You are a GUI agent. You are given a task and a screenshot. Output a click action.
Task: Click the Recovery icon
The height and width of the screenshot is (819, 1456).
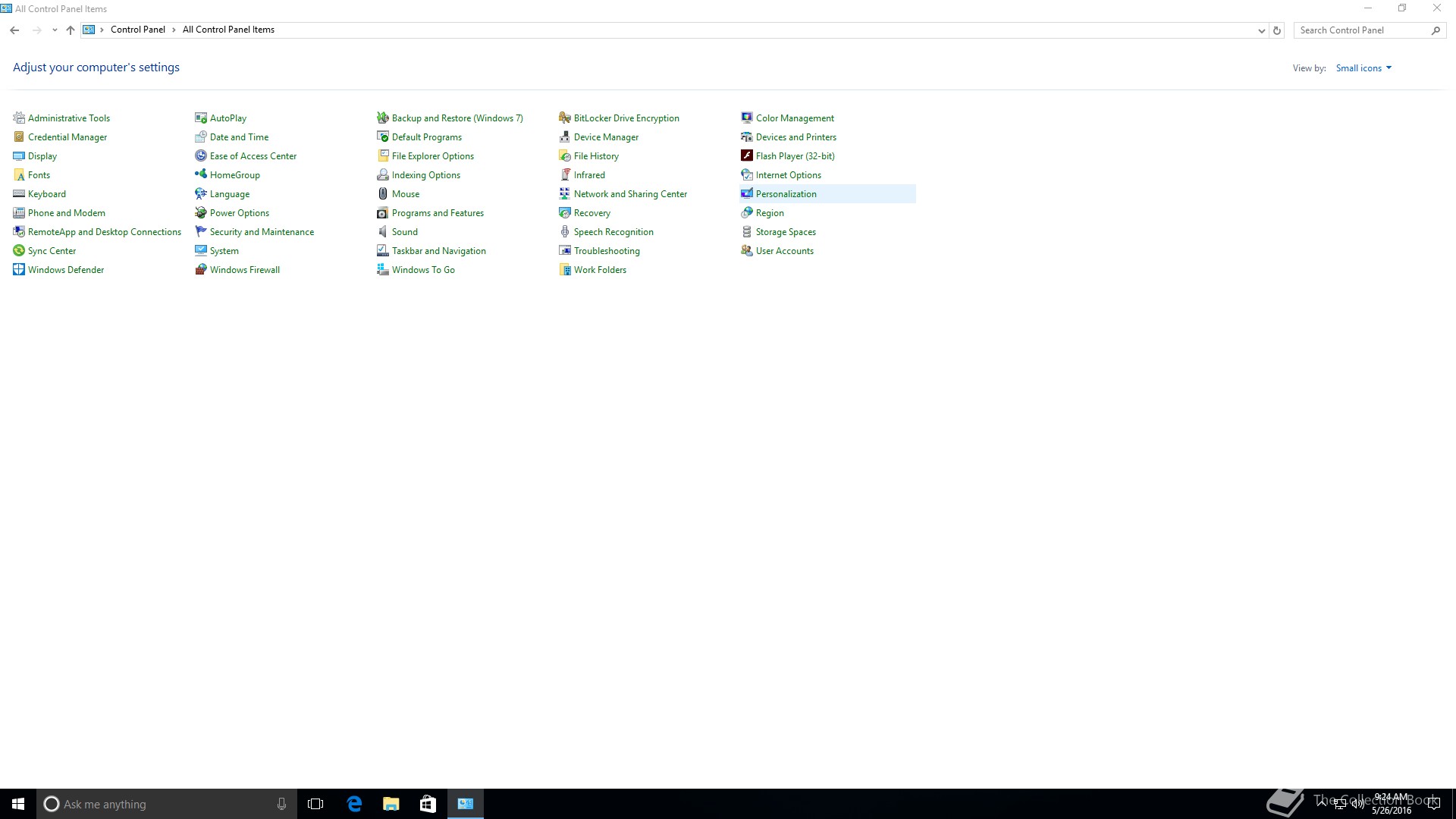pyautogui.click(x=565, y=212)
